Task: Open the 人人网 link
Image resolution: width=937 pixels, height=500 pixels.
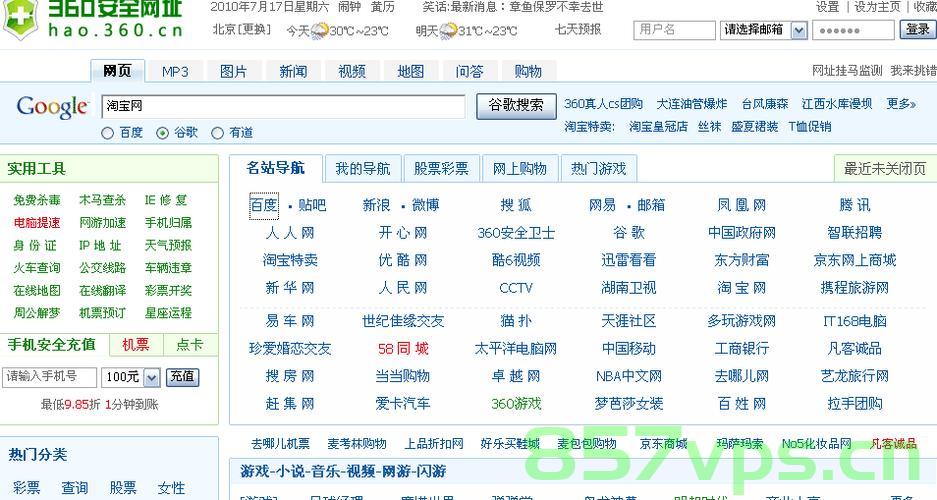Action: tap(290, 233)
